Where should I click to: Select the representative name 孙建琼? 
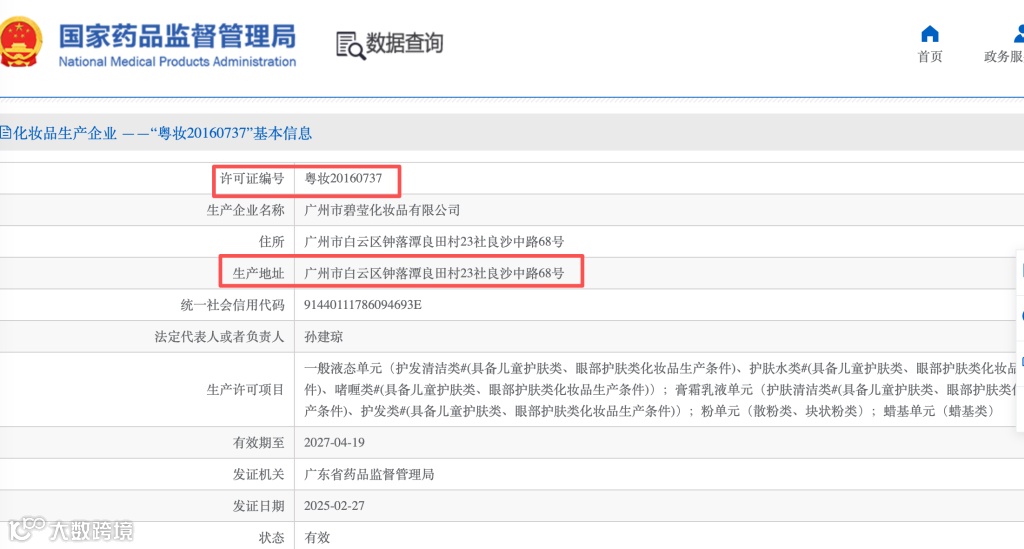click(323, 337)
